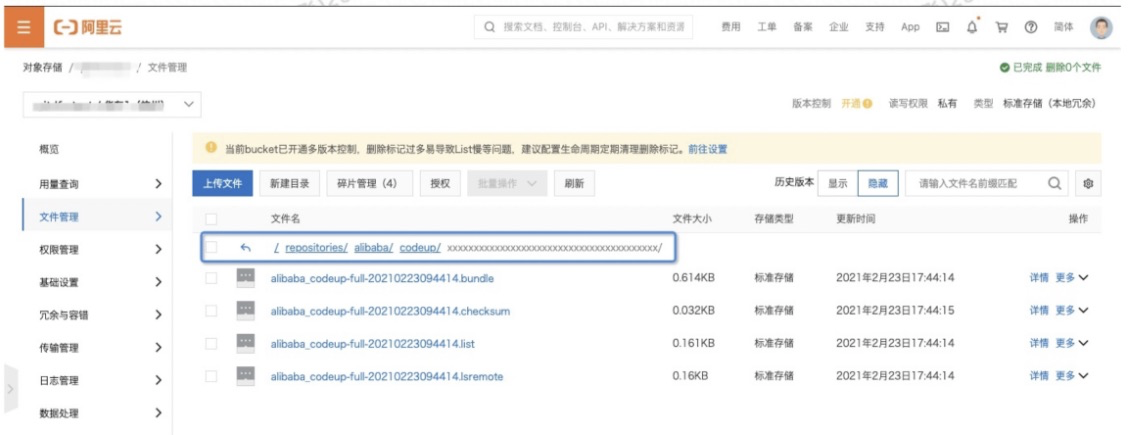Expand 更多 for the .bundle file

pos(1071,278)
